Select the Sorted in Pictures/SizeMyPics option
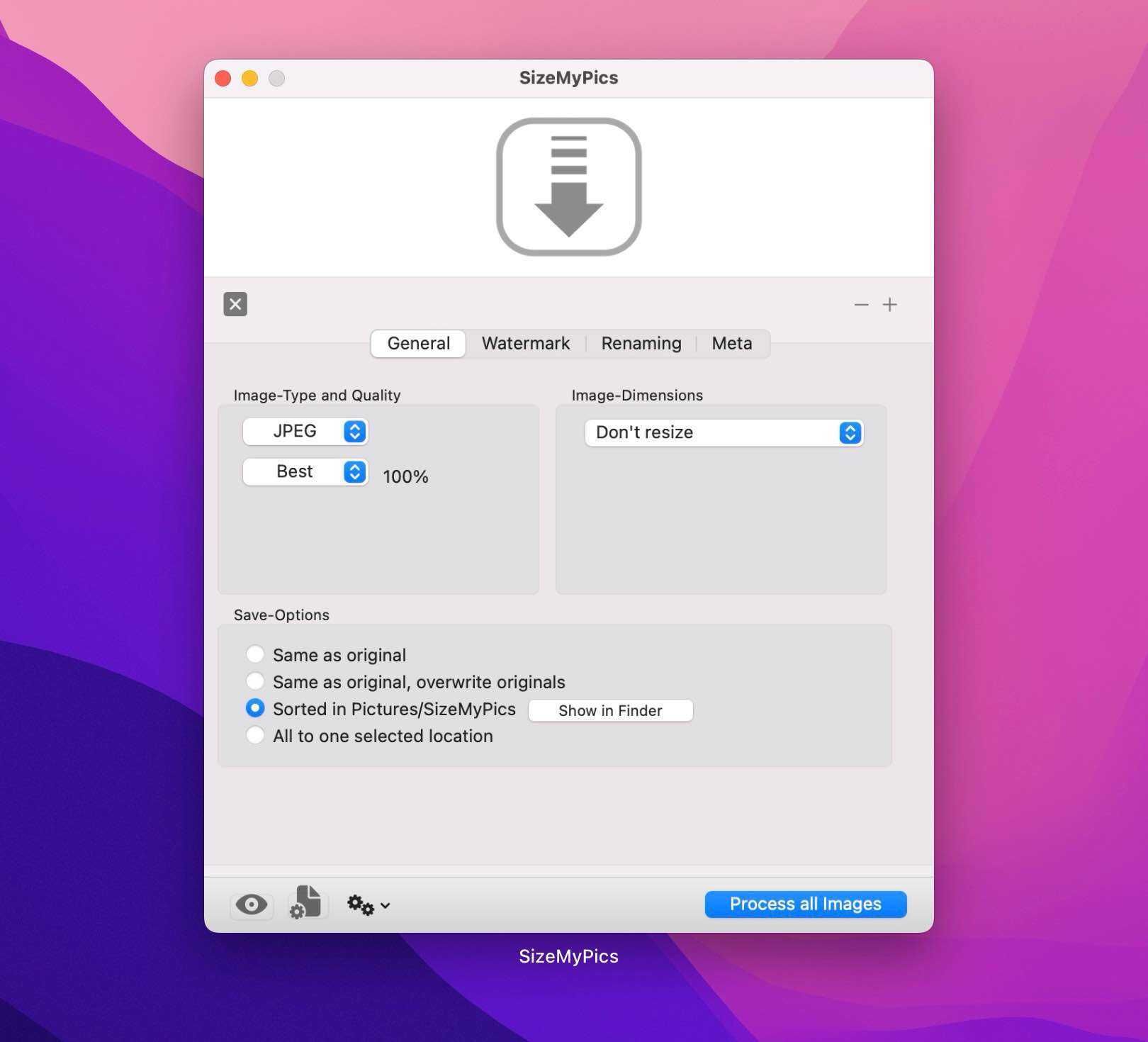 [x=255, y=708]
